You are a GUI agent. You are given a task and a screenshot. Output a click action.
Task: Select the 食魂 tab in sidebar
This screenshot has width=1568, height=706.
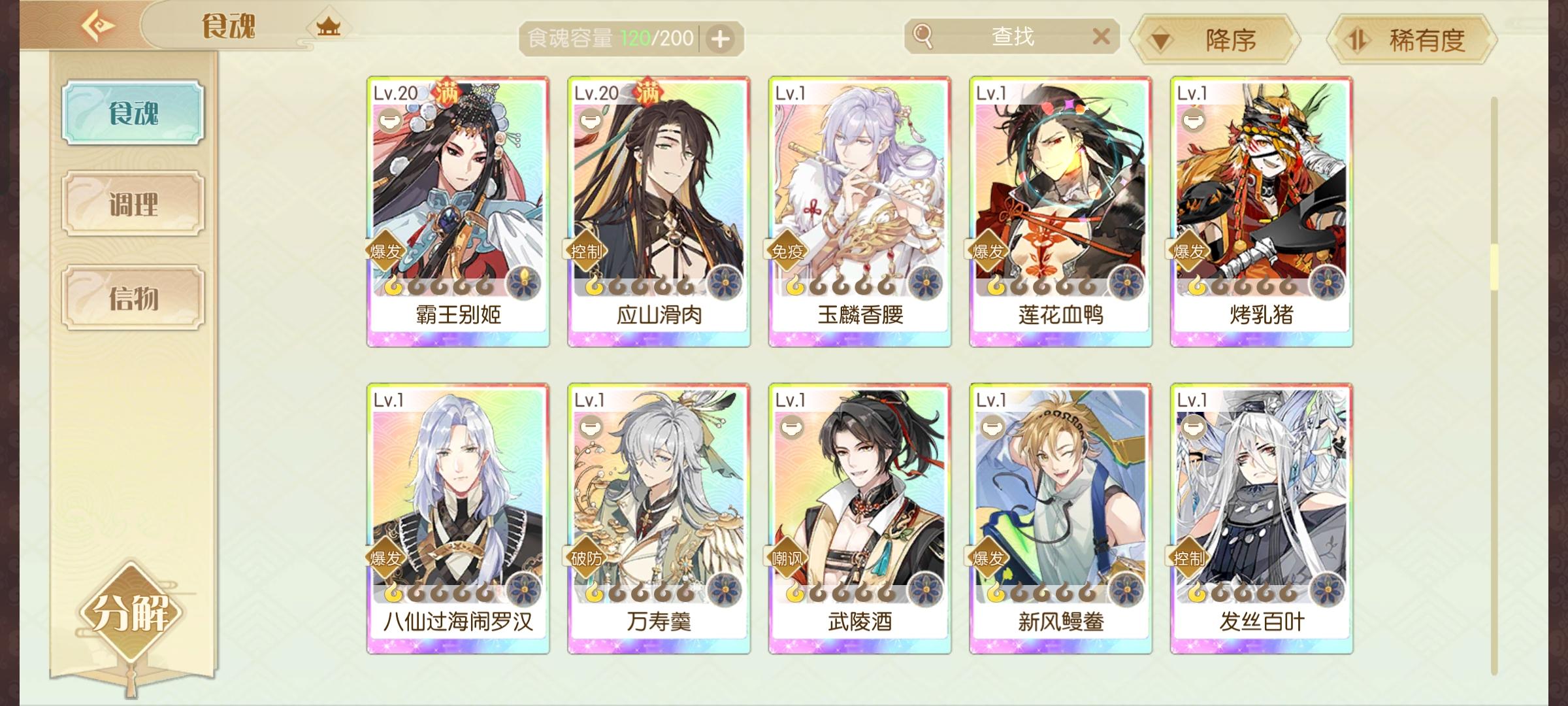coord(133,112)
